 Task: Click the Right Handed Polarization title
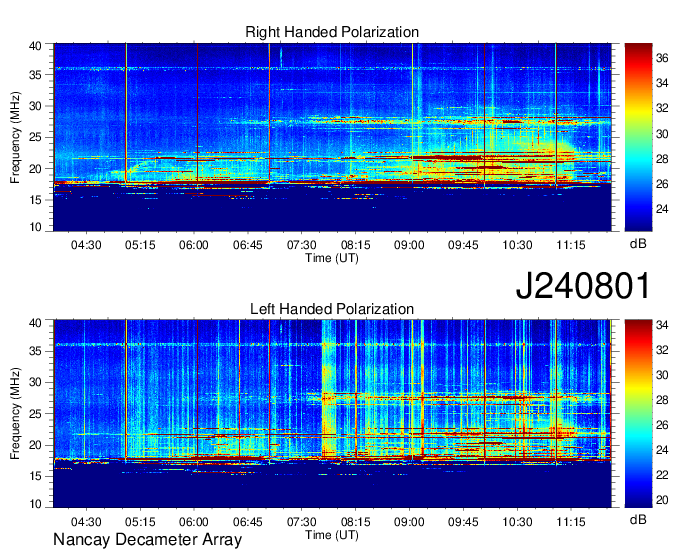pyautogui.click(x=332, y=32)
